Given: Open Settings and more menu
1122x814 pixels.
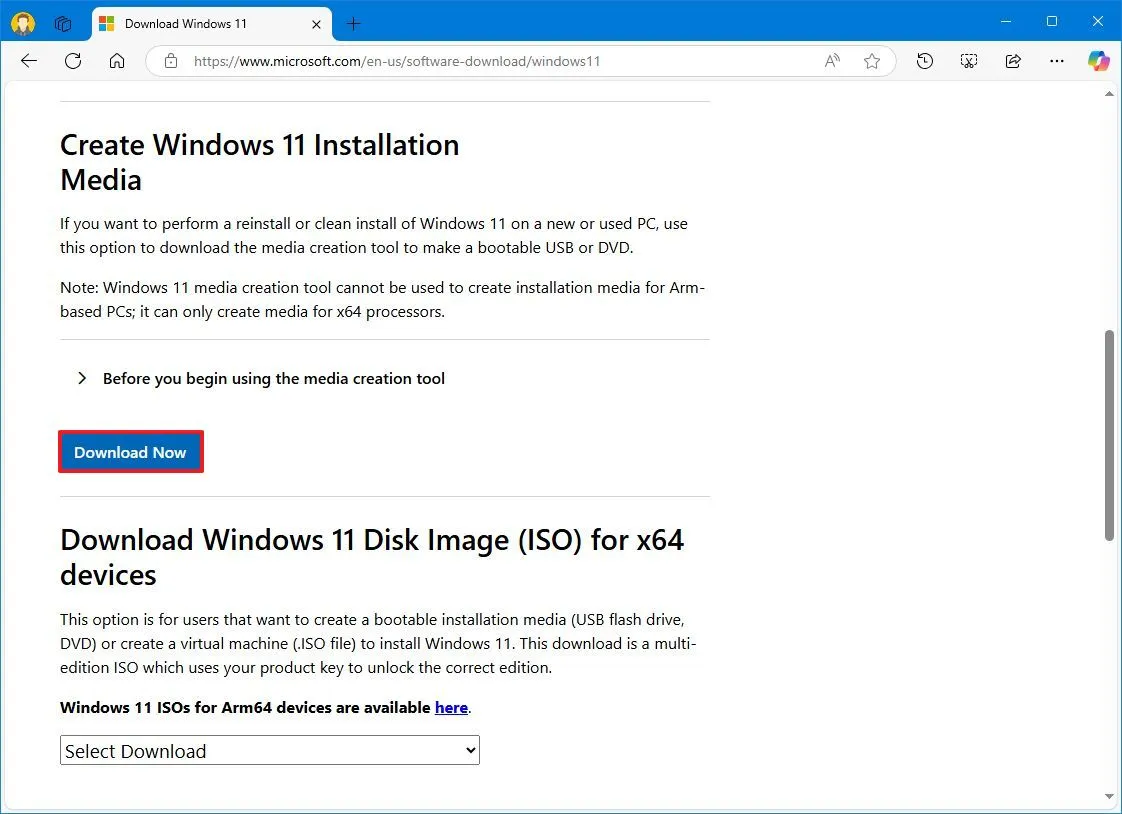Looking at the screenshot, I should [1056, 61].
